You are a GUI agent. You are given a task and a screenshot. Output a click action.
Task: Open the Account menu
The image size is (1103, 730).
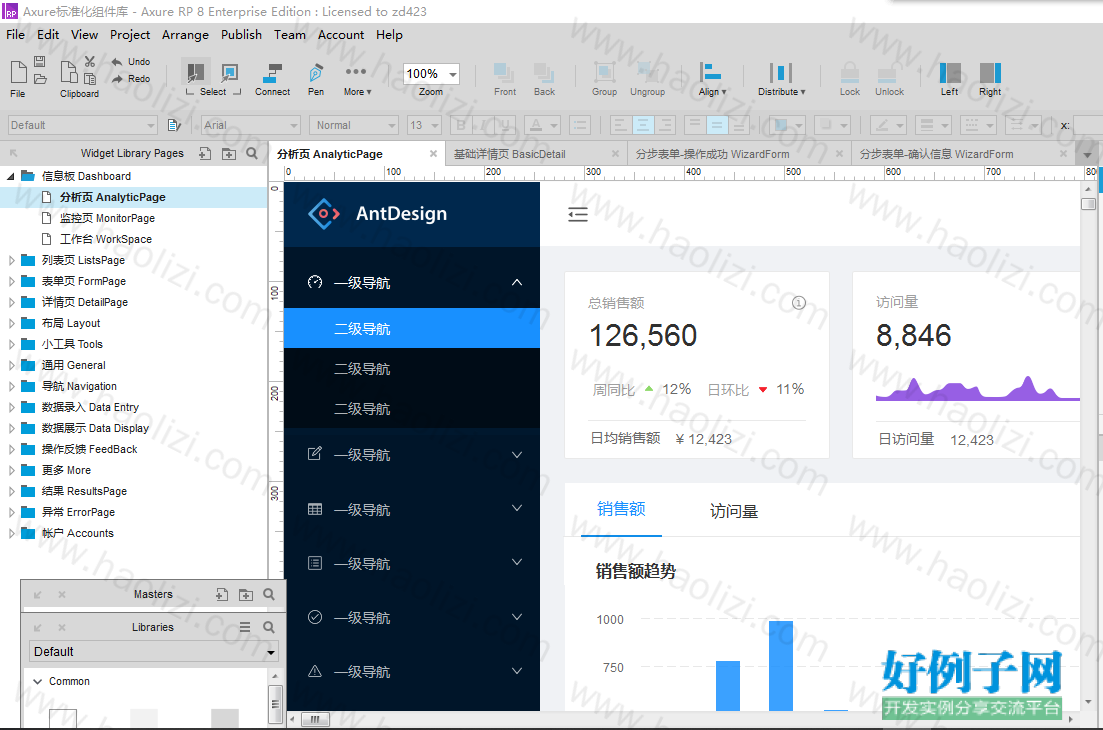point(340,34)
